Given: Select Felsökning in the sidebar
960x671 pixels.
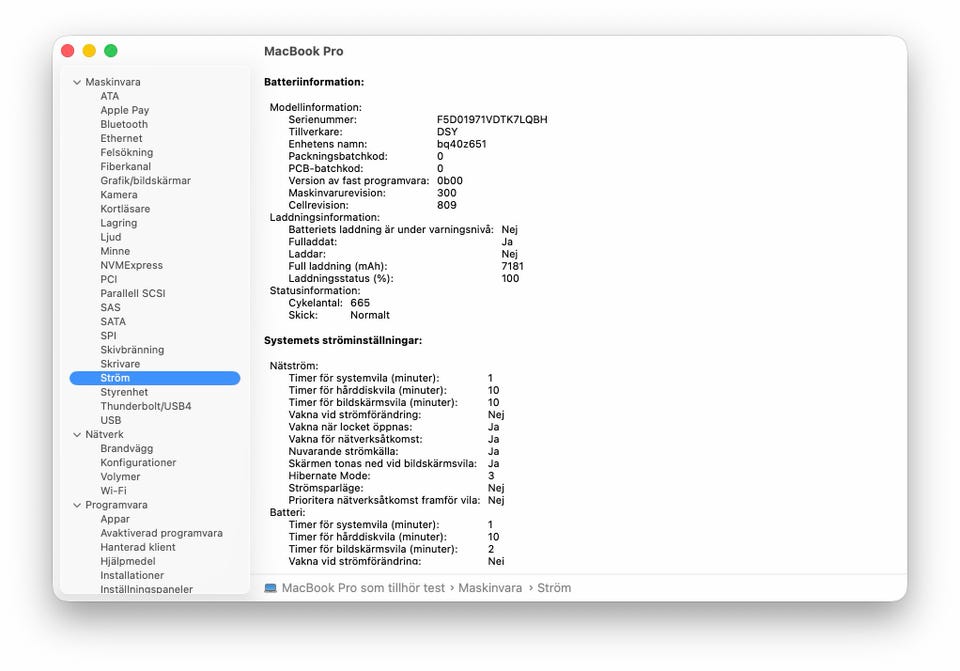Looking at the screenshot, I should click(x=127, y=152).
